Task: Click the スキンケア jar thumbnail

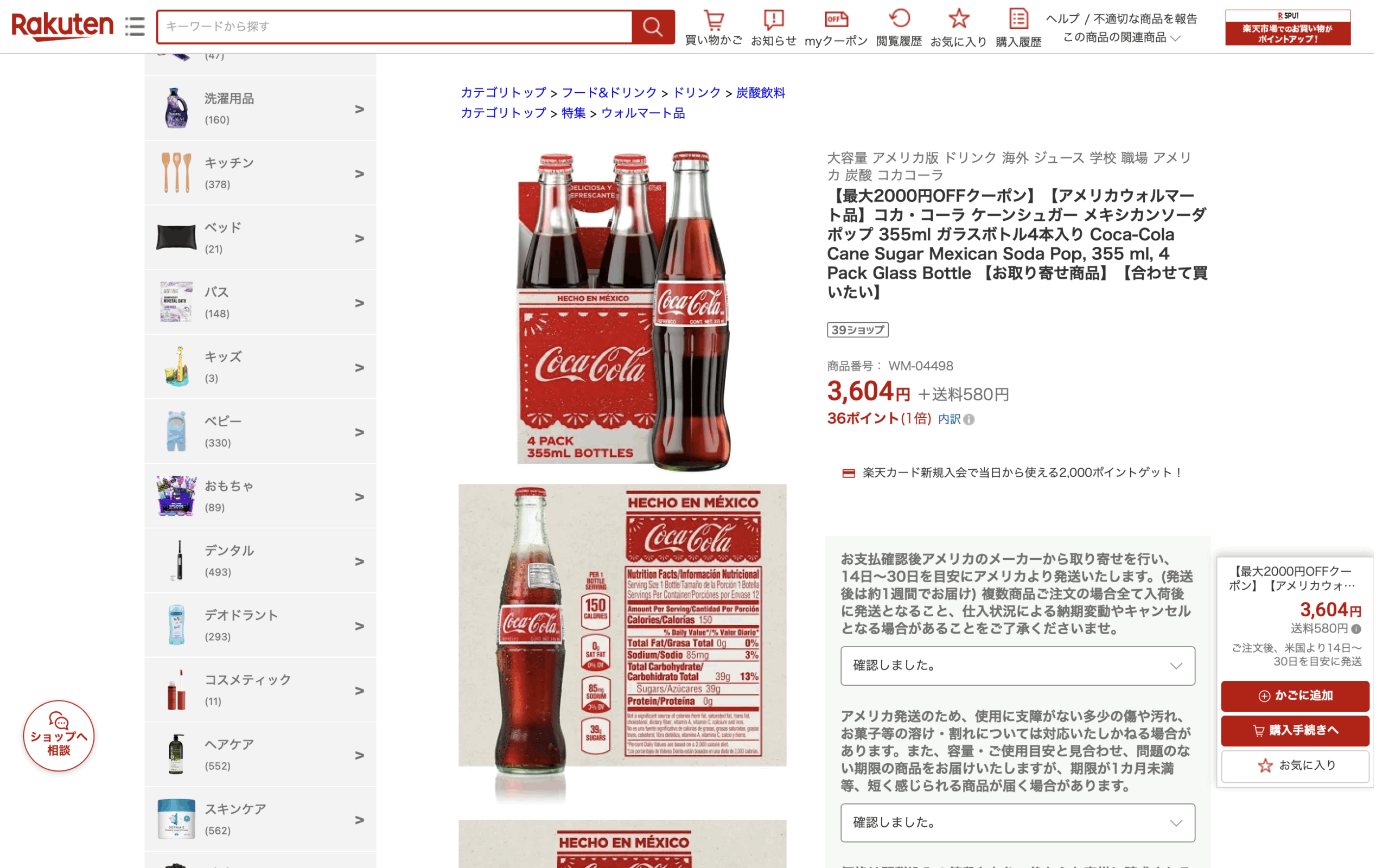Action: point(176,819)
